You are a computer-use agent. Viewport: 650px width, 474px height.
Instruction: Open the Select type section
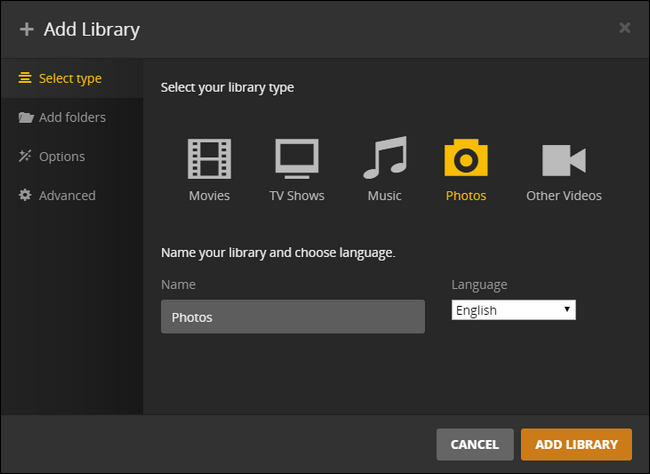pyautogui.click(x=70, y=78)
